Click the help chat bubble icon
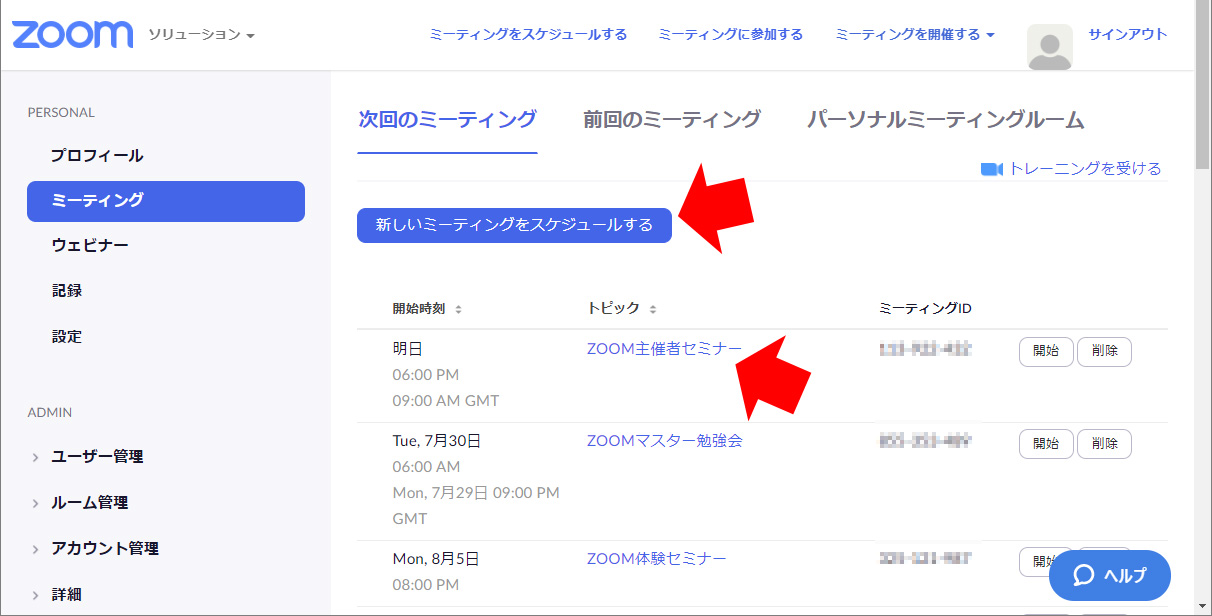This screenshot has height=616, width=1212. point(1084,575)
